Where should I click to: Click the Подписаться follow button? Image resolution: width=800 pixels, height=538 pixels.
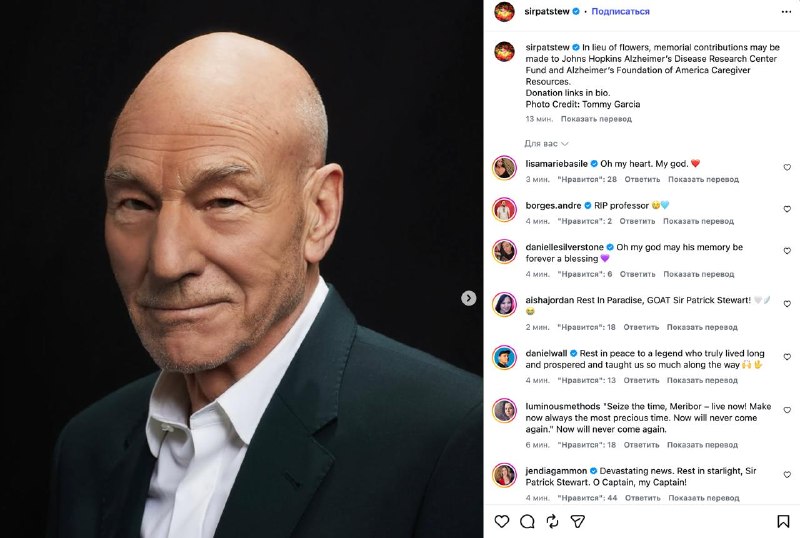point(620,11)
